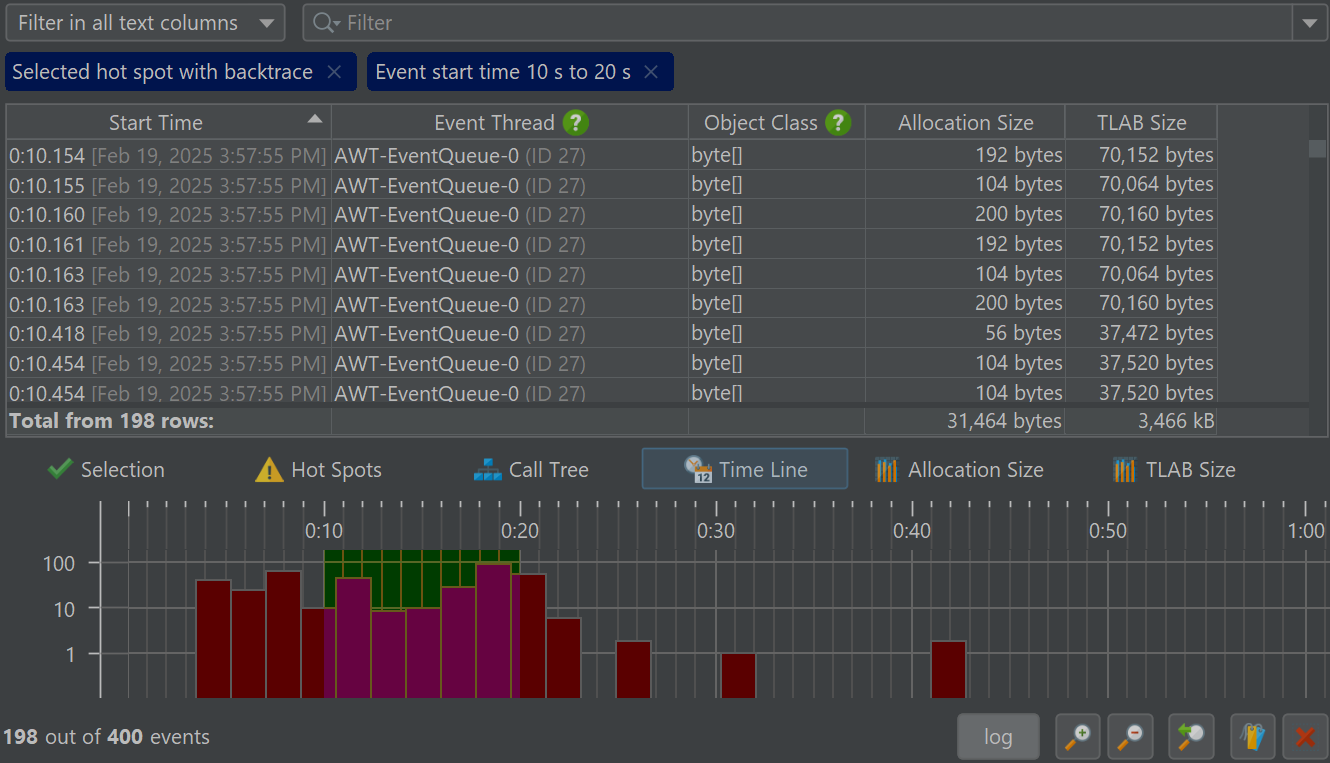Expand the filter history dropdown arrow
1330x763 pixels.
click(x=1309, y=23)
